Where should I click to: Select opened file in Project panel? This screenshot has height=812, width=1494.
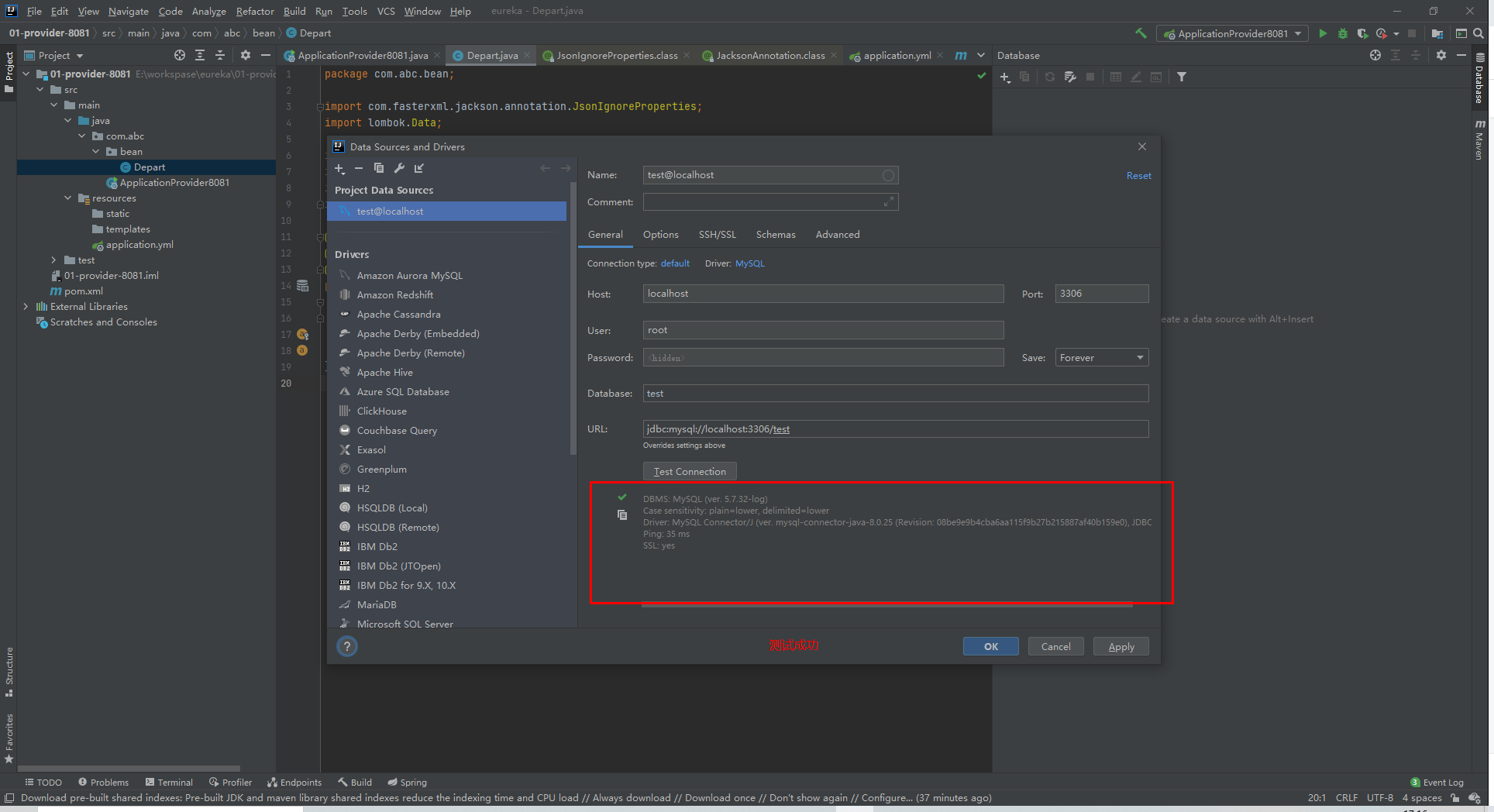pyautogui.click(x=180, y=55)
